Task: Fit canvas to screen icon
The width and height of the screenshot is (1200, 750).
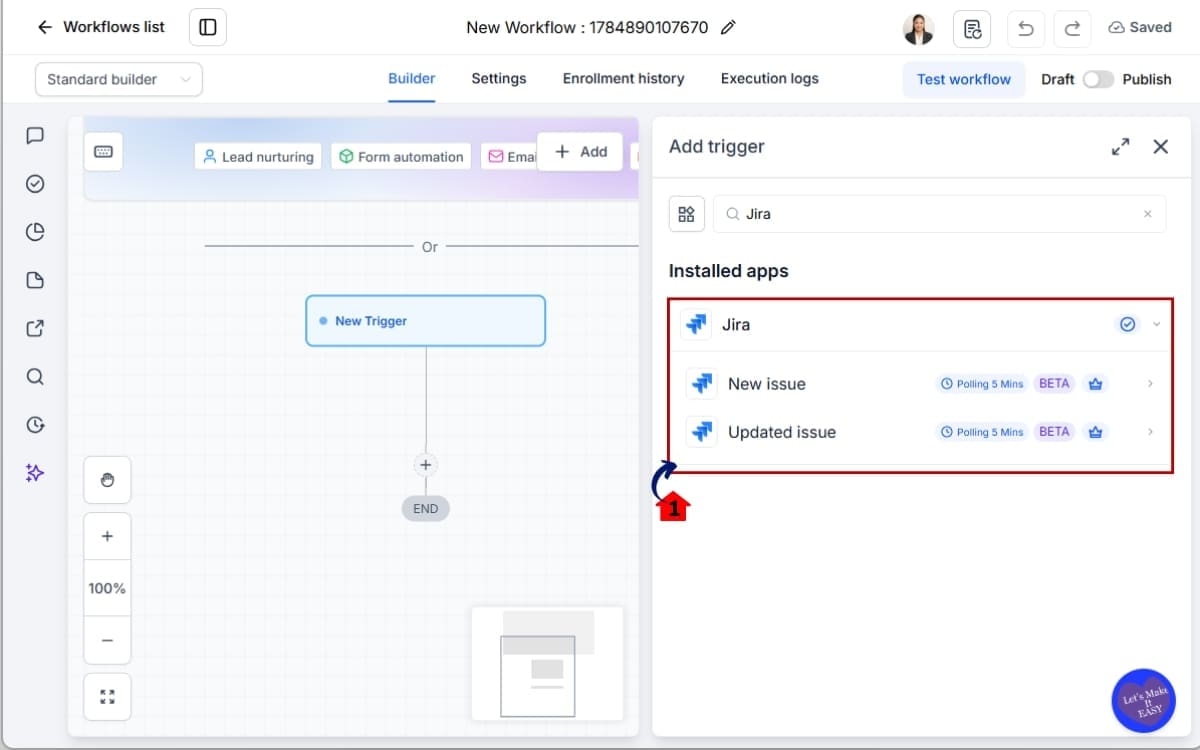Action: click(107, 696)
